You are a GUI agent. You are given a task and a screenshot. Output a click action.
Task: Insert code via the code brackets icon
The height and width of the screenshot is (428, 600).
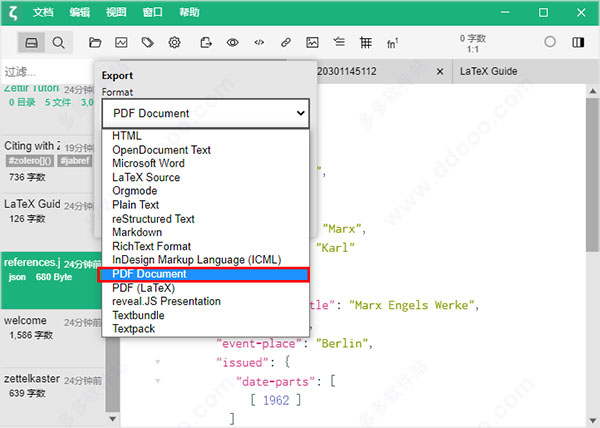(x=259, y=42)
